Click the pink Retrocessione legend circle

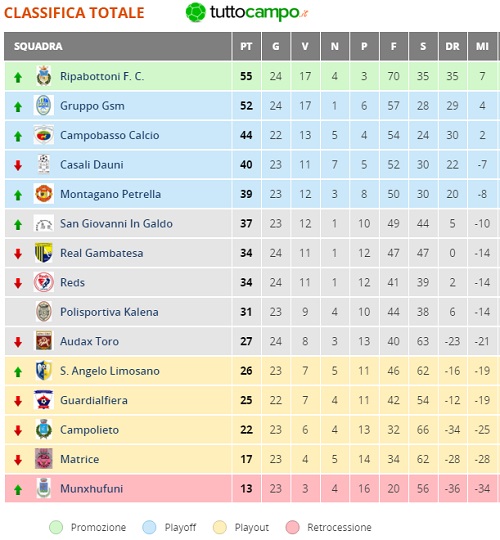click(292, 527)
